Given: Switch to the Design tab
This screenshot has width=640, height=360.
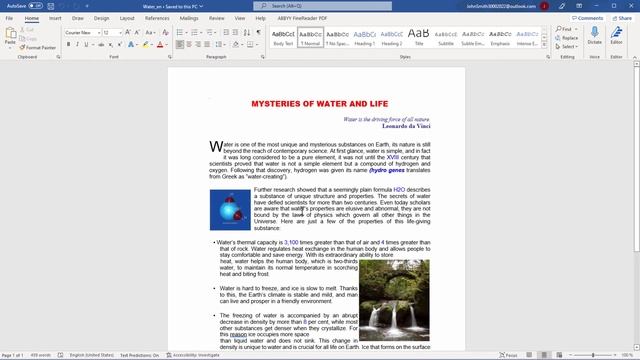Looking at the screenshot, I should [x=101, y=18].
